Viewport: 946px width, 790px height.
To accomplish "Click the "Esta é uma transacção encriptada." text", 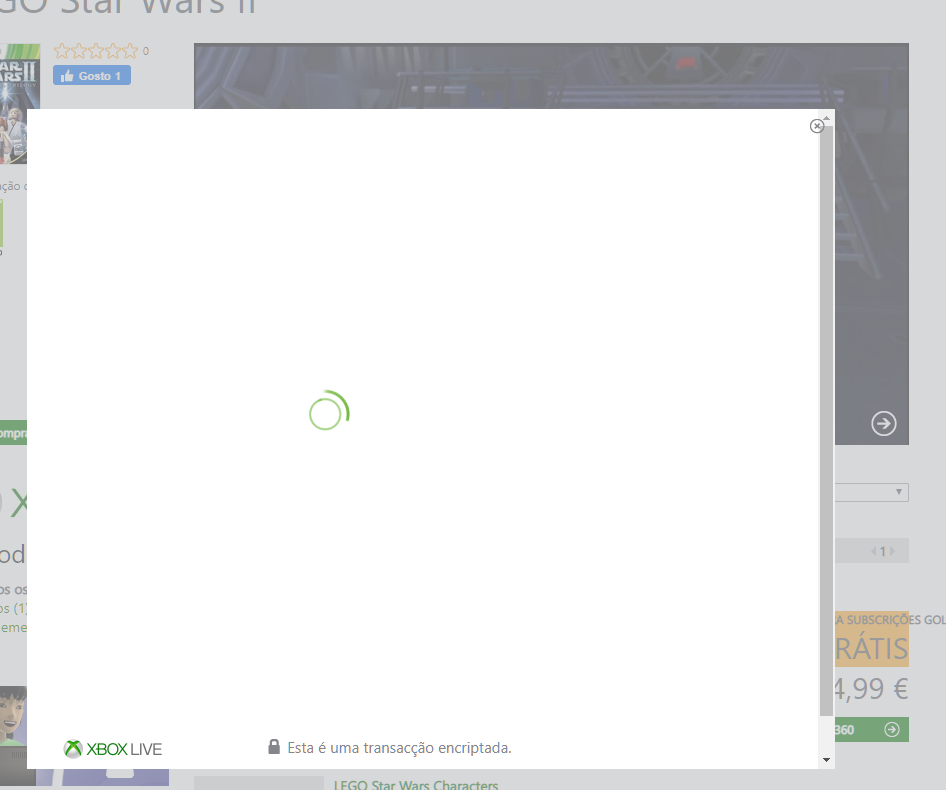I will pyautogui.click(x=399, y=748).
